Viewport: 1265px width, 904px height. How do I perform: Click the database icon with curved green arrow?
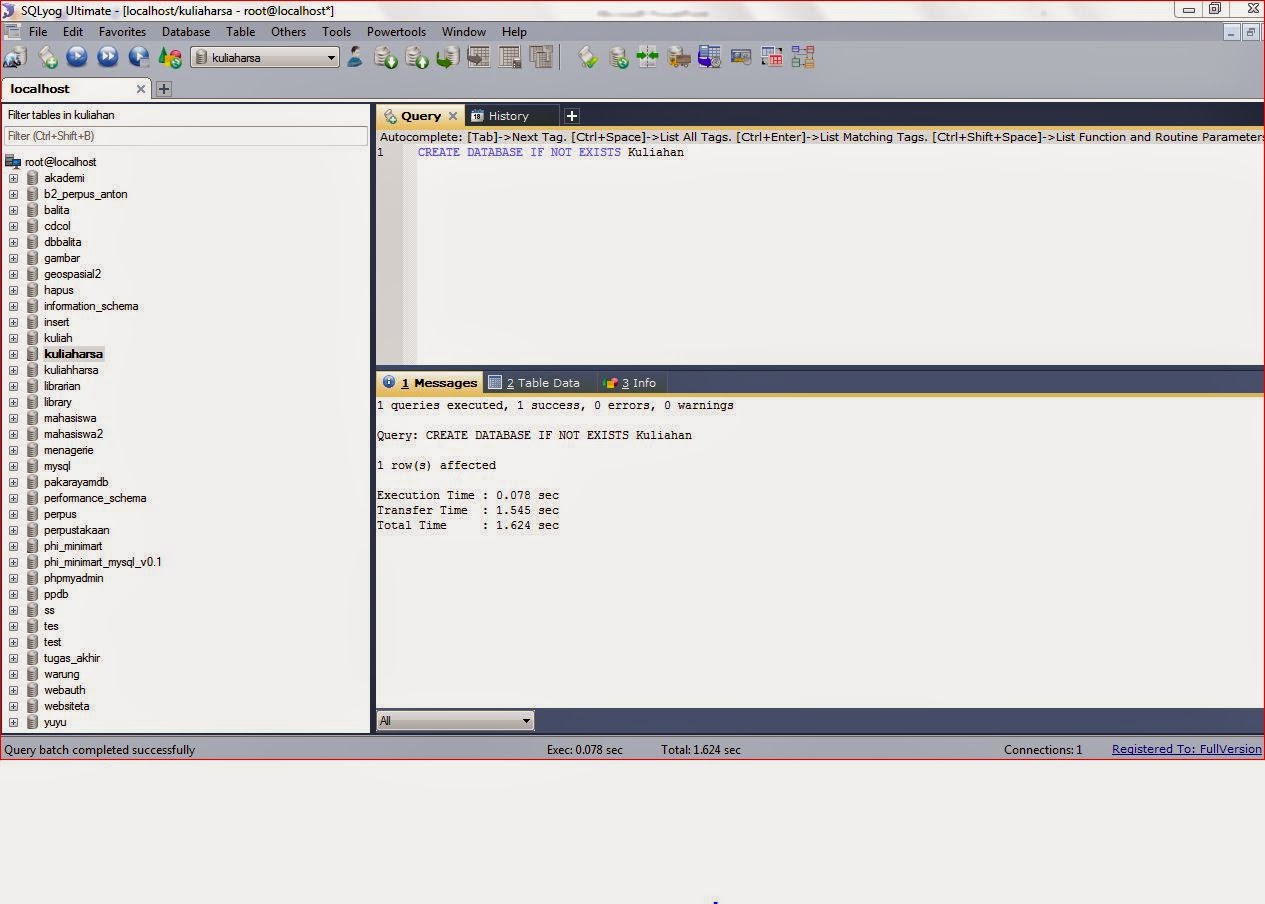click(448, 58)
